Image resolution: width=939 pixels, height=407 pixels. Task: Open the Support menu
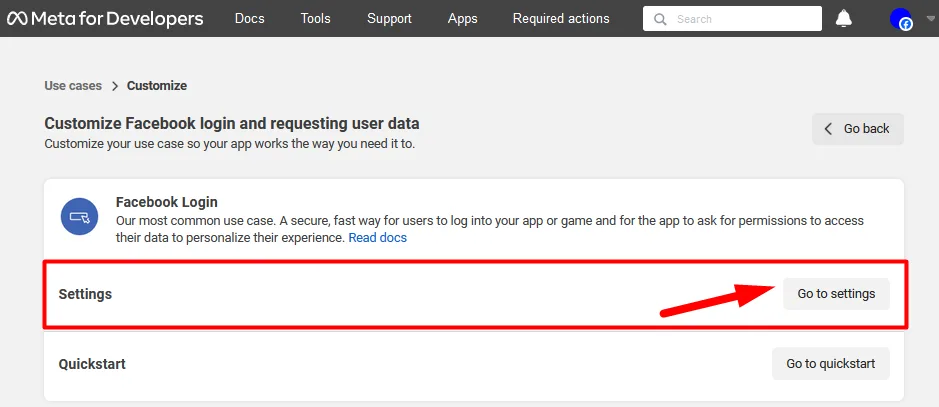(389, 19)
